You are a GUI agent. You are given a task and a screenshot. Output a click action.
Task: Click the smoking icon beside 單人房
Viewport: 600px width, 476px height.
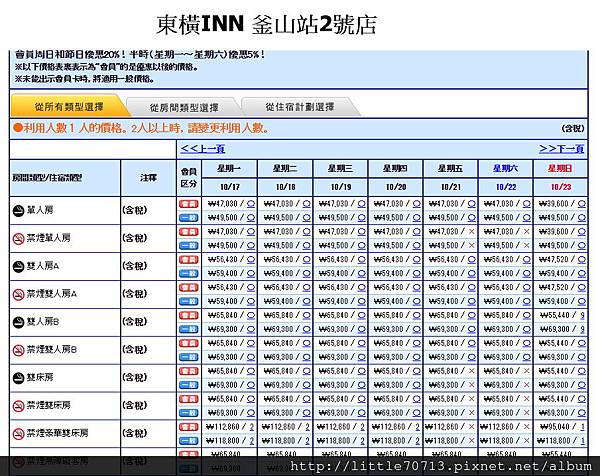(x=18, y=210)
